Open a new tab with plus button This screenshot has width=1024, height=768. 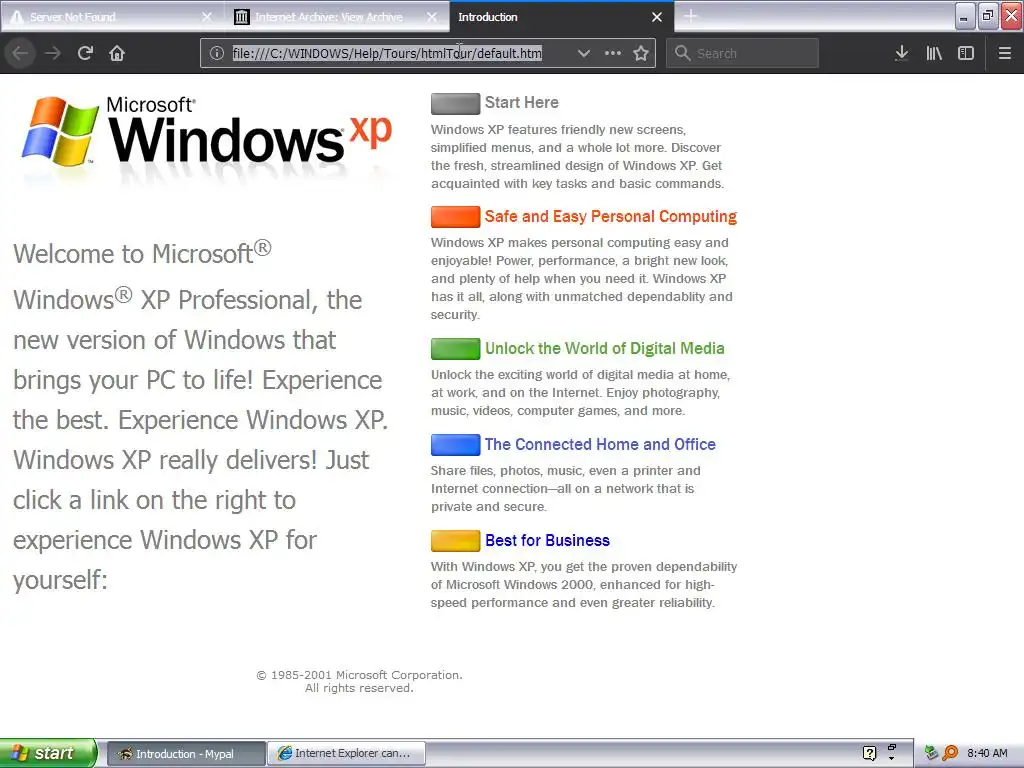pos(690,16)
